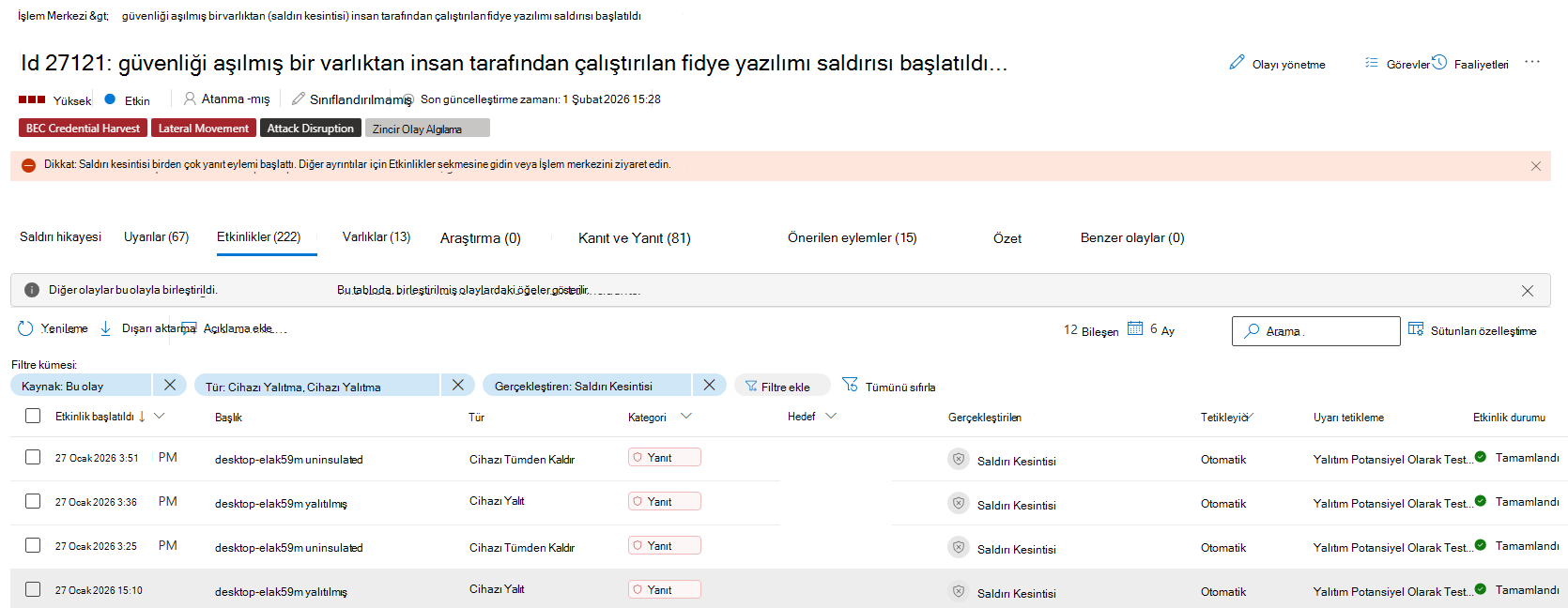Click shield icon in the 27 Ocak 2026 3:36 row
The height and width of the screenshot is (608, 1568).
[x=959, y=503]
